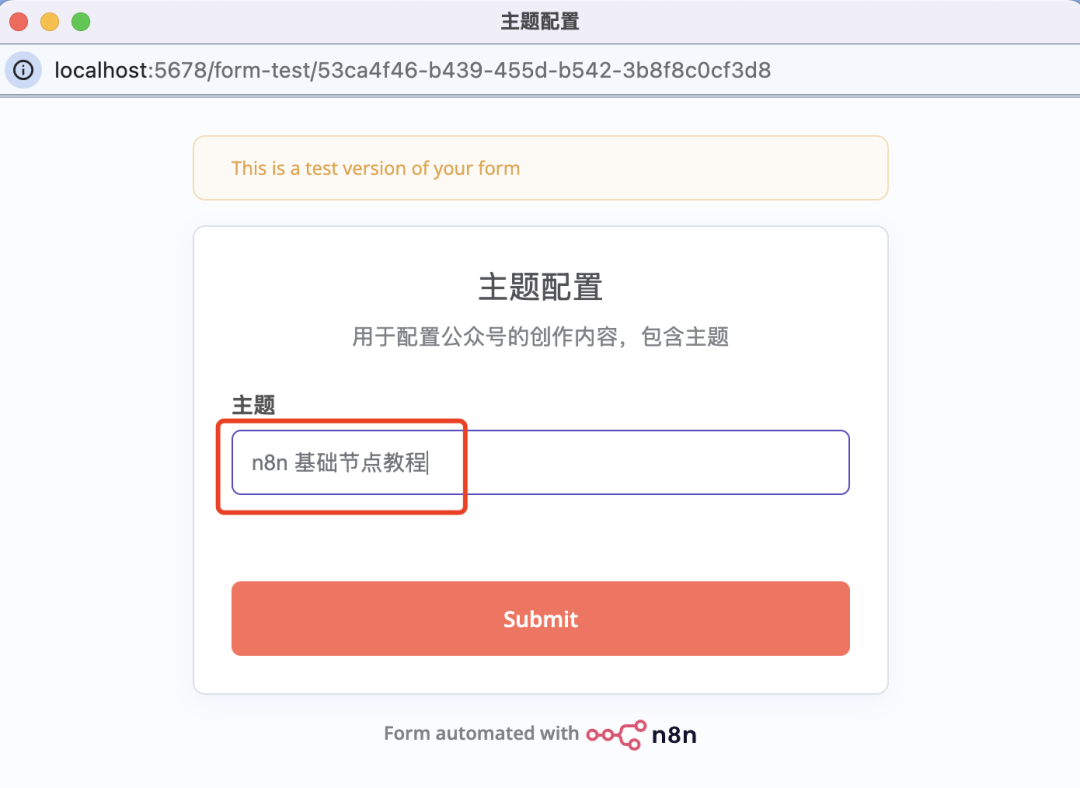Click the pink n8n logo icon
Image resolution: width=1080 pixels, height=788 pixels.
click(x=616, y=734)
